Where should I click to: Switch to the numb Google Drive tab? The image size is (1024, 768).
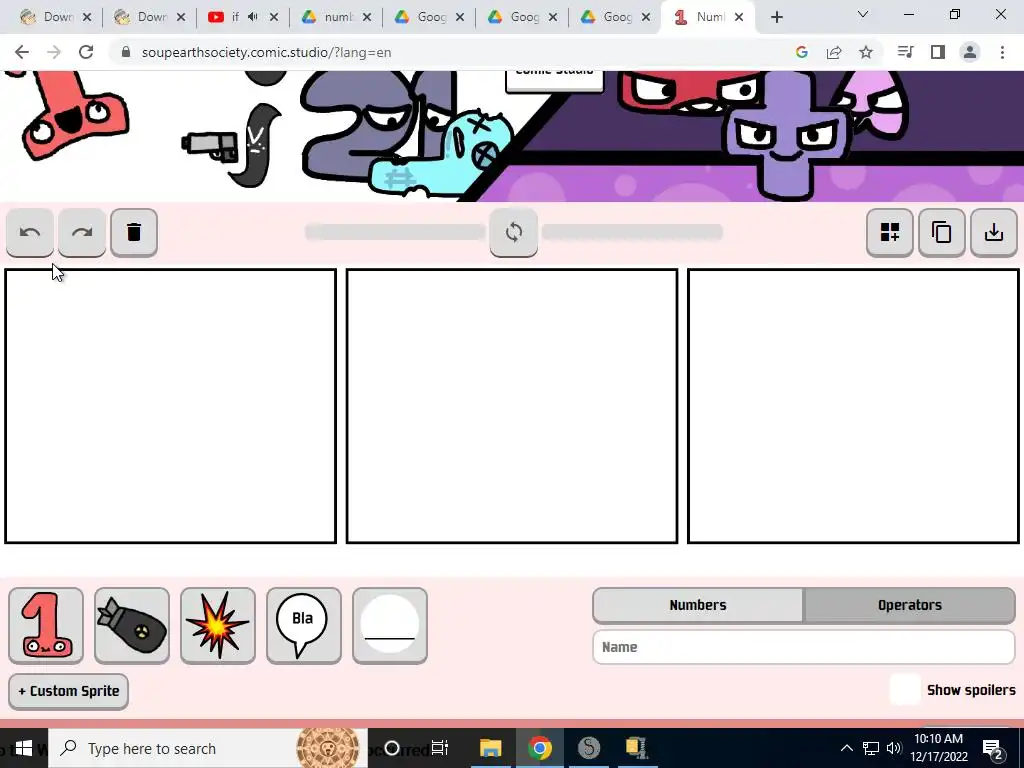pyautogui.click(x=335, y=18)
